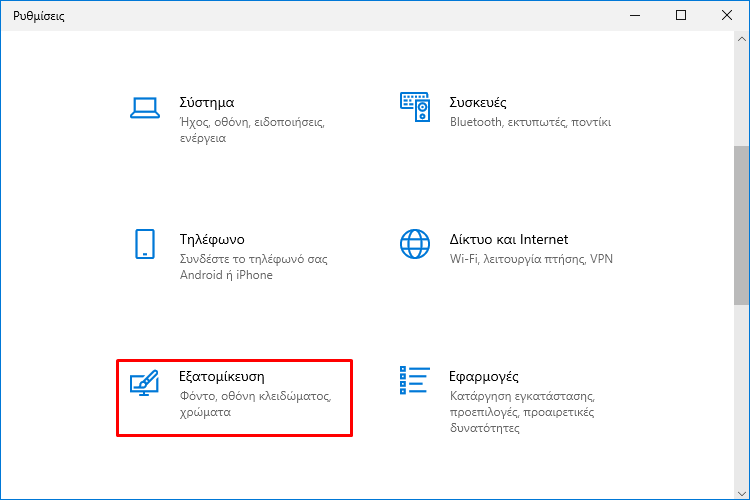Screen dimensions: 750x500
Task: Minimize the Ρυθμίσεις window
Action: 635,15
